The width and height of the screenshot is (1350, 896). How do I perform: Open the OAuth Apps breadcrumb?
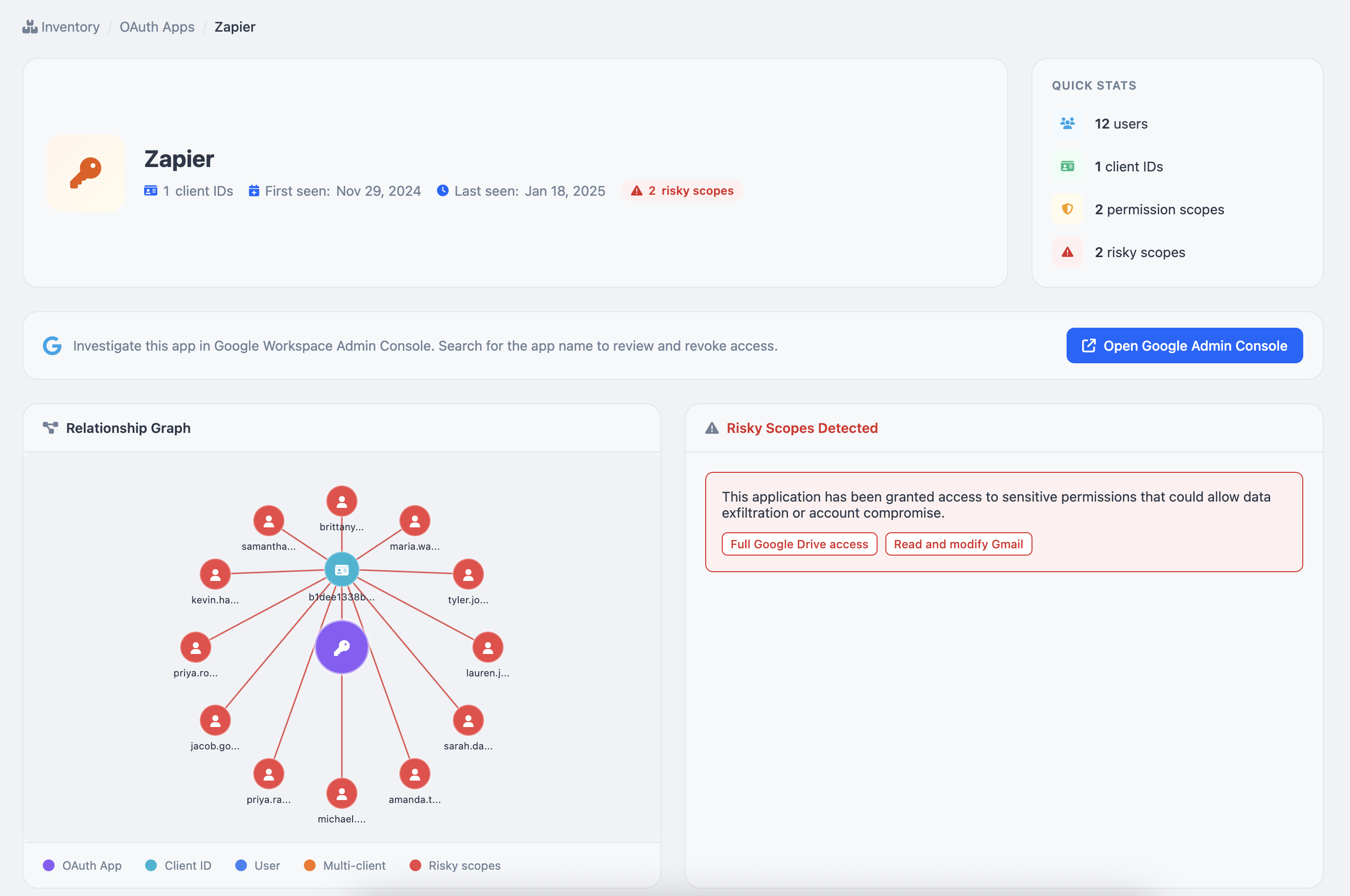tap(157, 26)
